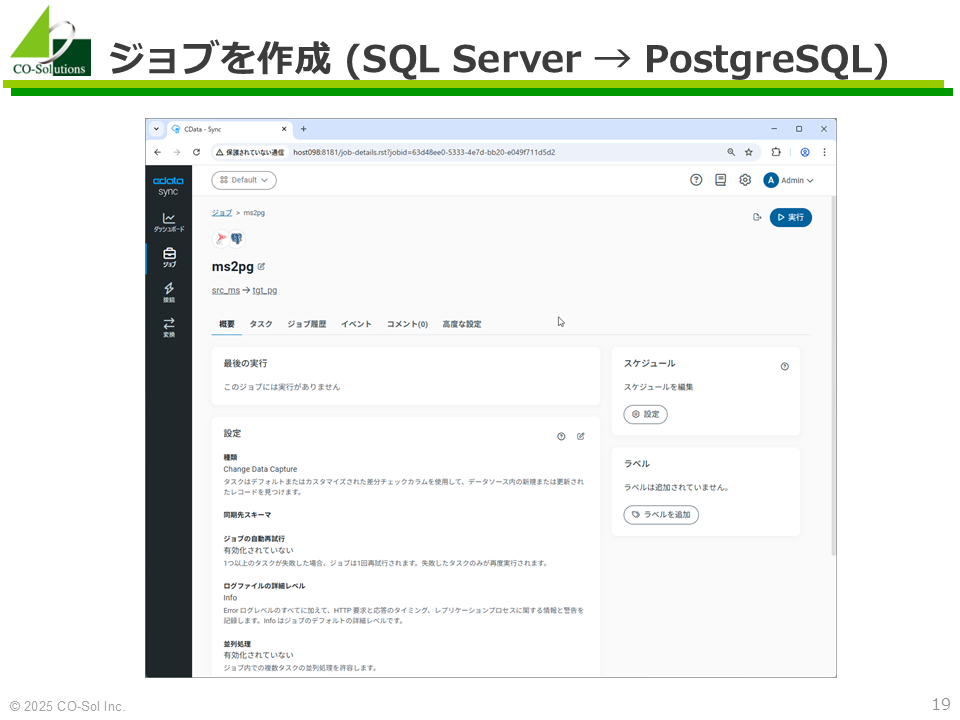Switch to the タスク tab
The height and width of the screenshot is (720, 960).
(261, 324)
